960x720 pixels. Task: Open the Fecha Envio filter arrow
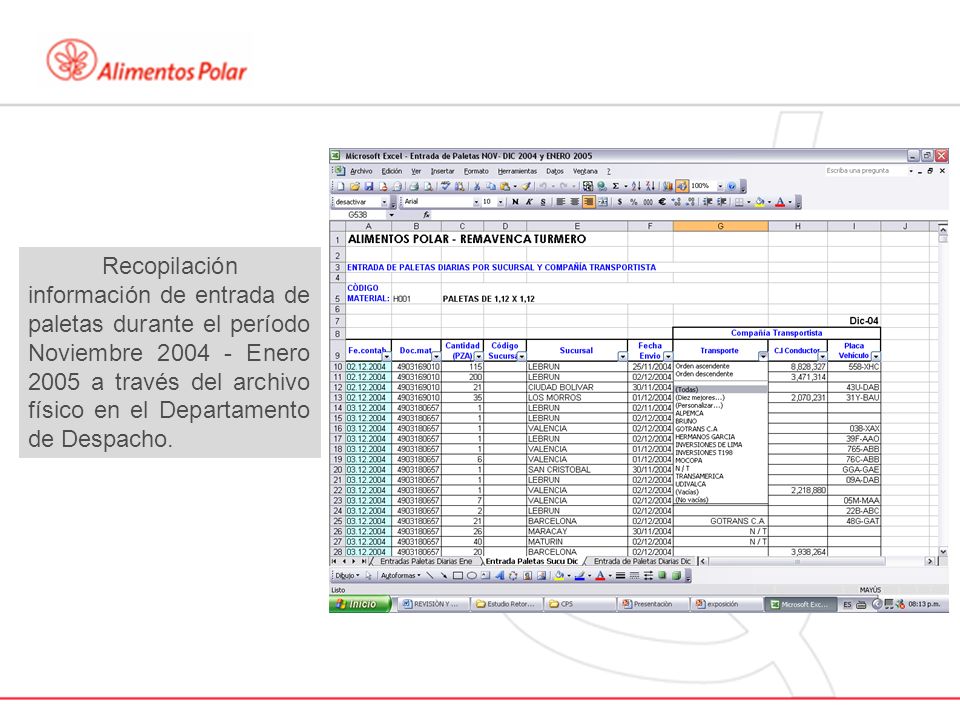[x=668, y=356]
